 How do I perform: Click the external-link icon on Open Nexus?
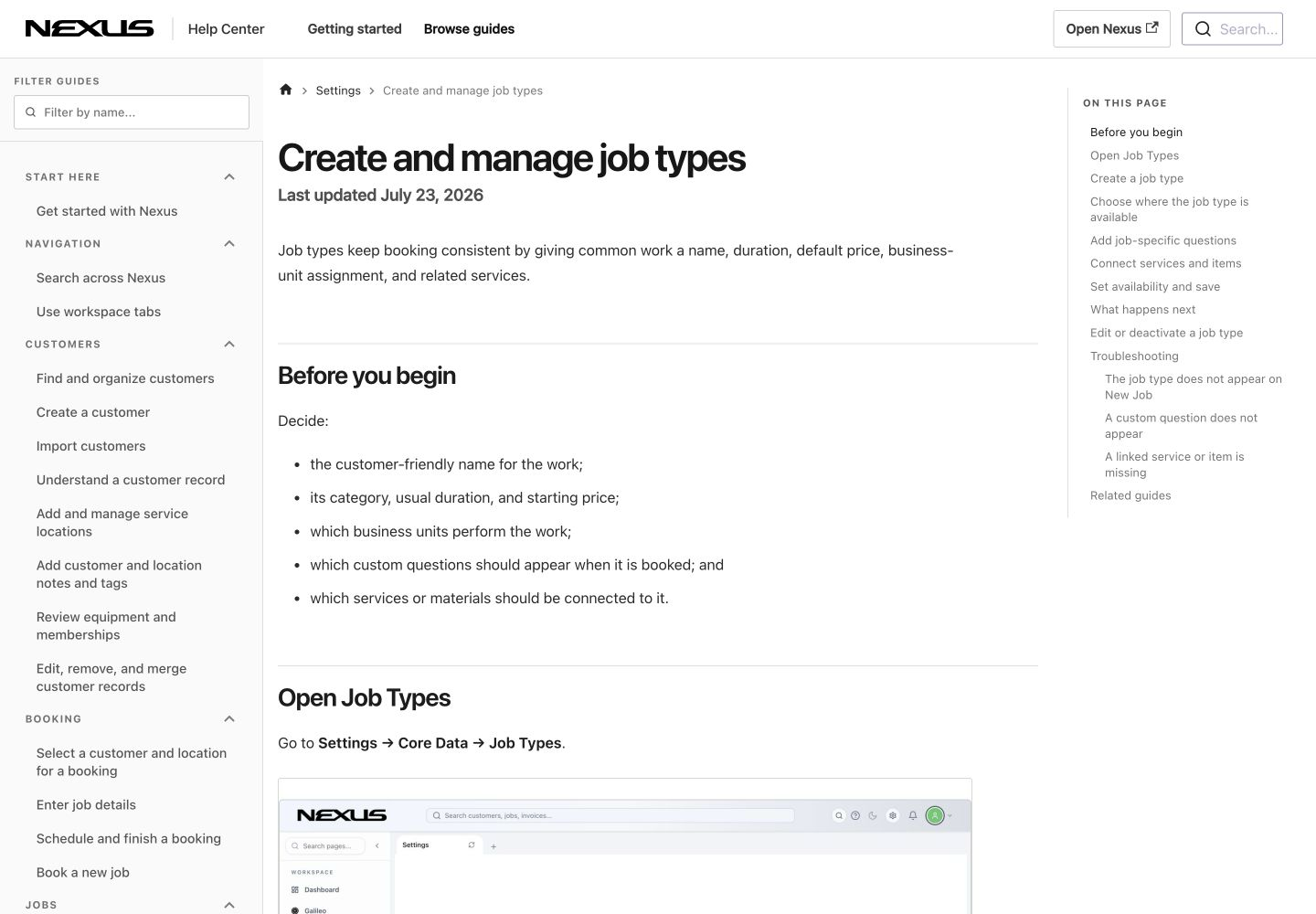pos(1152,27)
